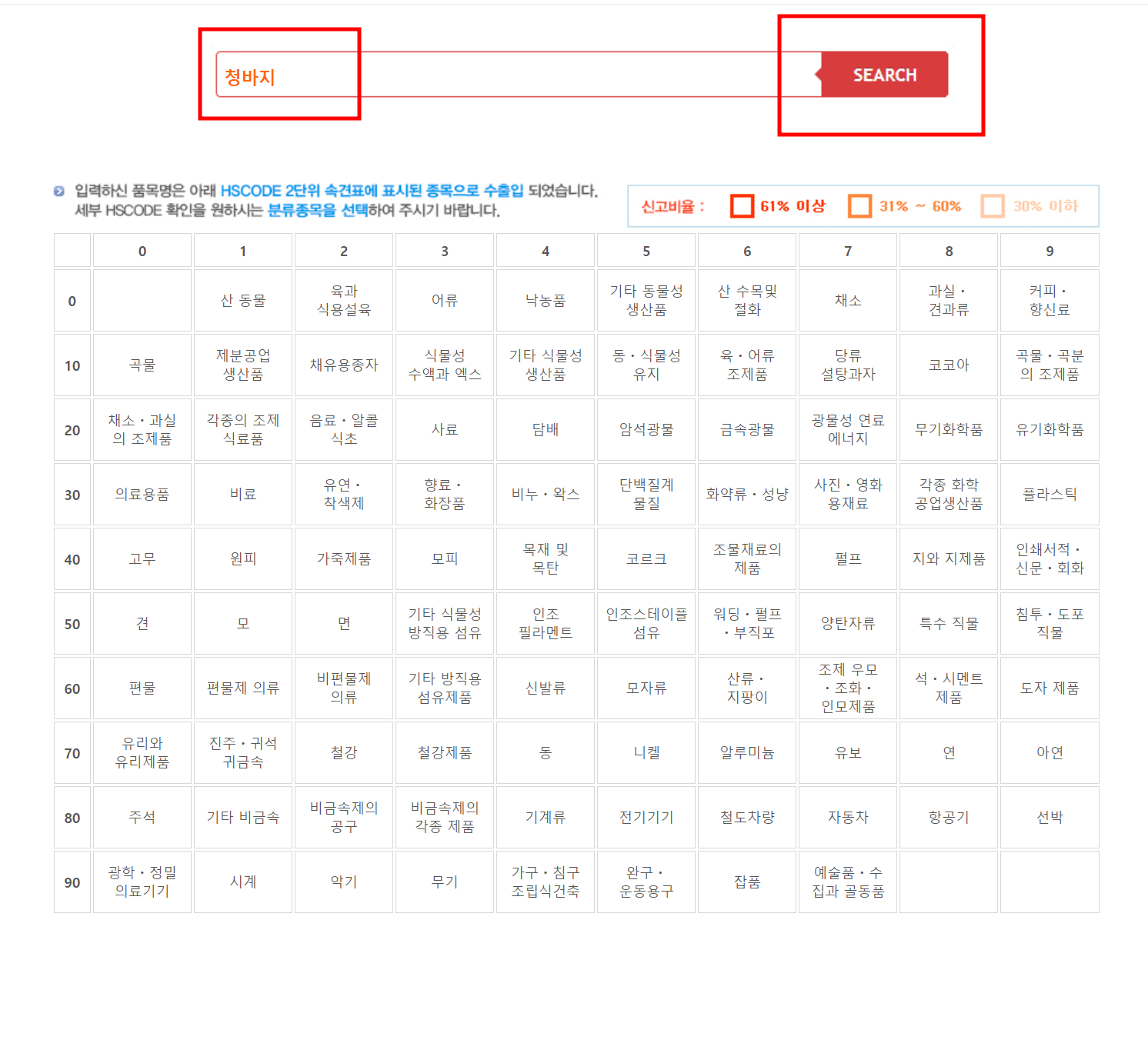This screenshot has height=1040, width=1148.
Task: Focus the search field containing 청바지
Action: pos(519,75)
